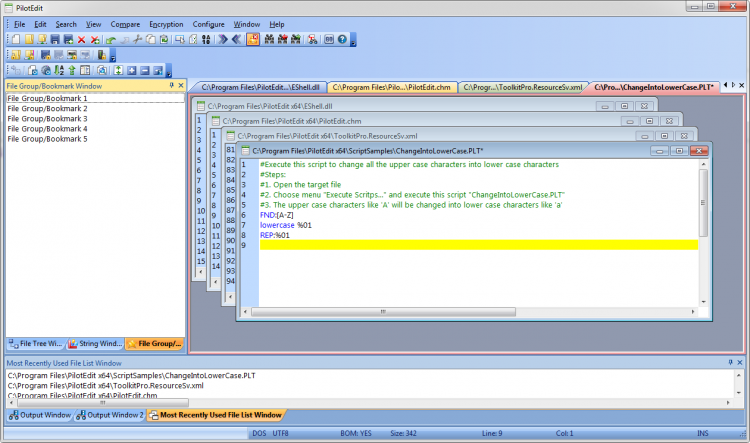
Task: Click the right arrow that scrolls document tabs
Action: pos(733,85)
